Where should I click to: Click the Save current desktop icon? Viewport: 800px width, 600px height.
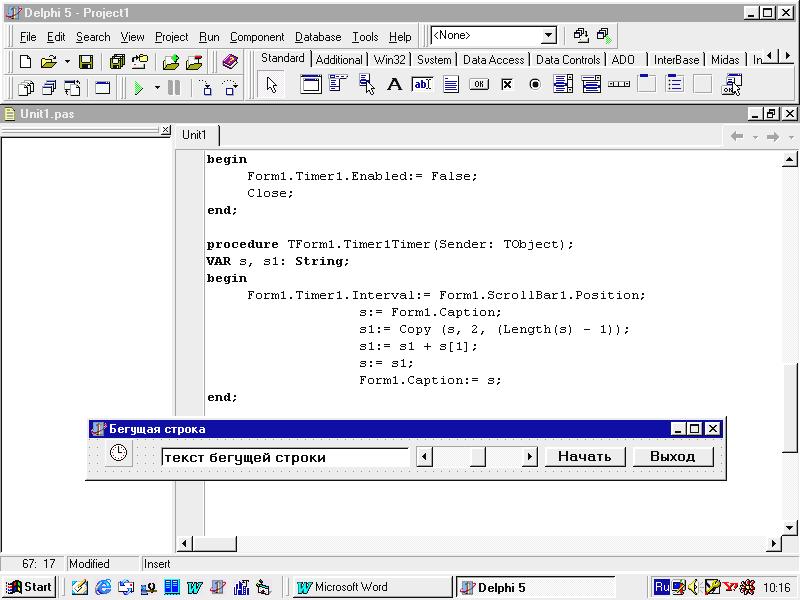[581, 35]
